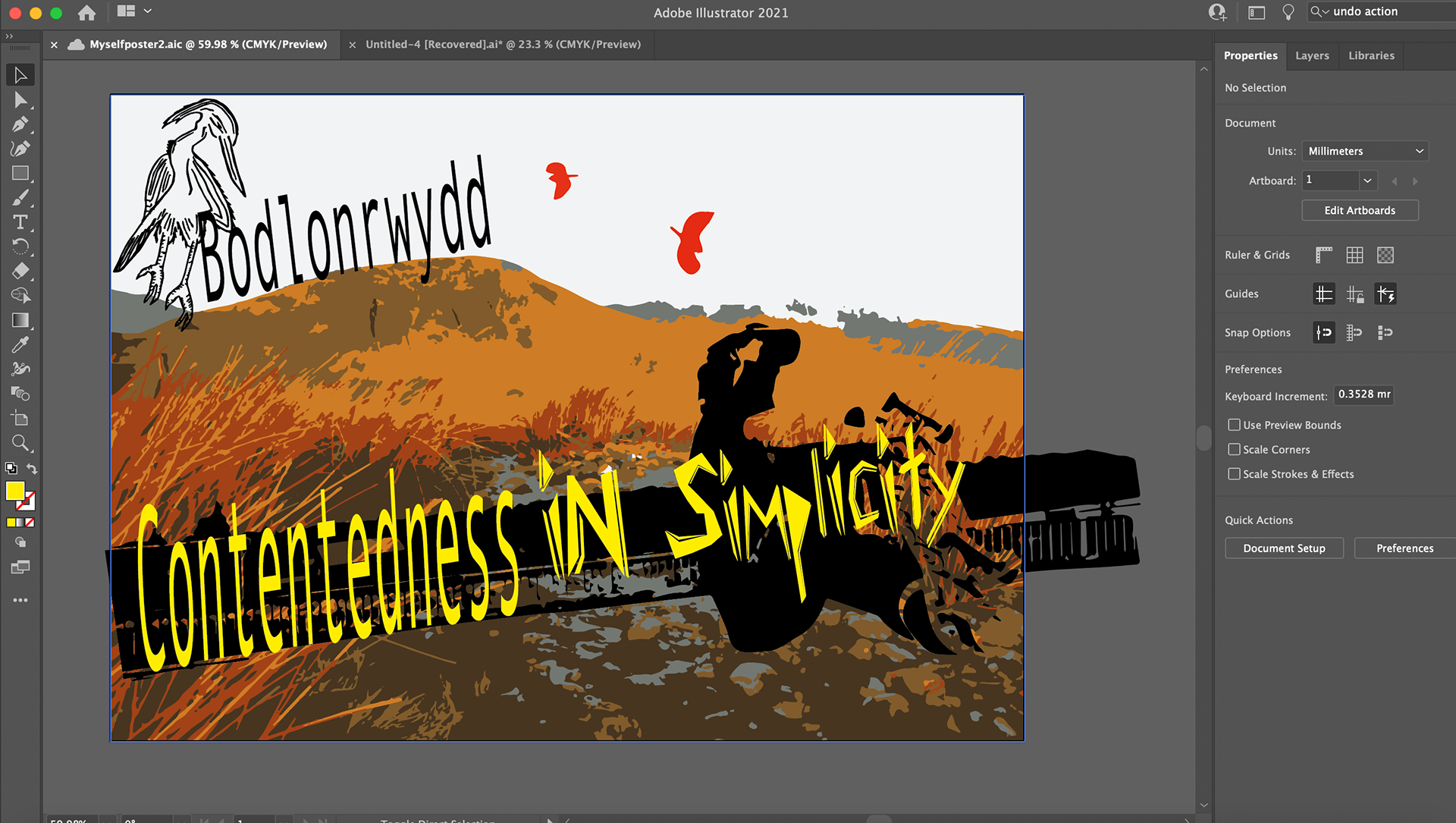Image resolution: width=1456 pixels, height=823 pixels.
Task: Select the Gradient tool
Action: click(20, 320)
